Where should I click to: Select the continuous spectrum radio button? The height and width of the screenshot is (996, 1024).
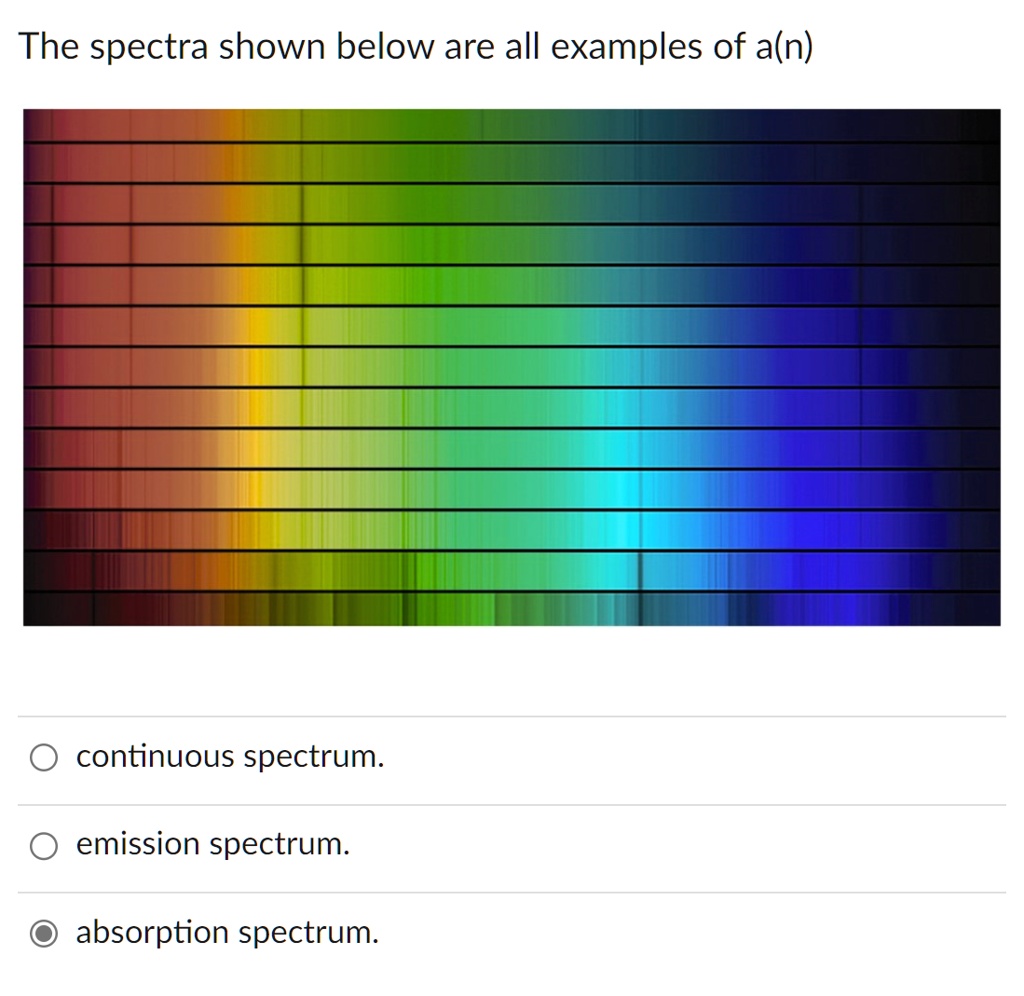[x=44, y=757]
